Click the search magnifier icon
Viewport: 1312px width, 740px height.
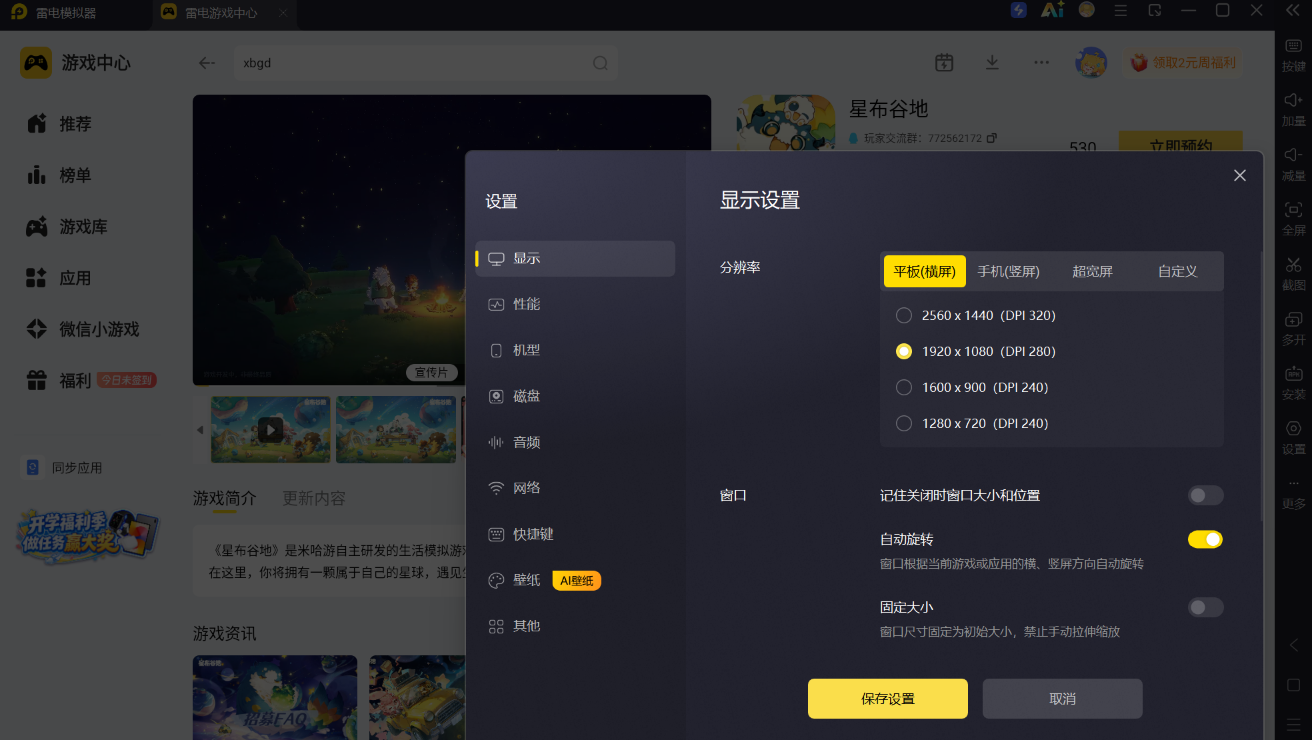click(600, 63)
